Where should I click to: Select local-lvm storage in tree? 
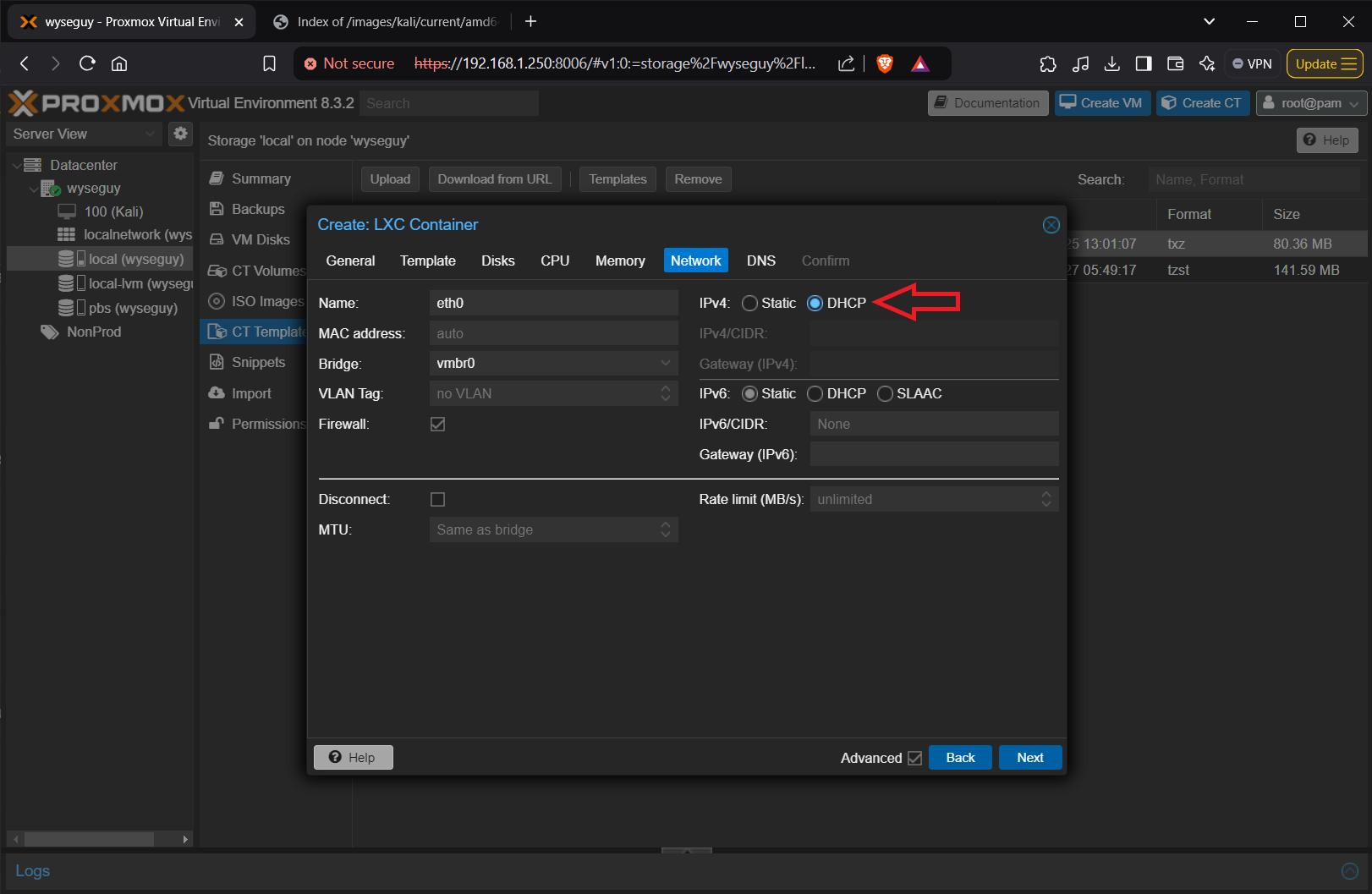click(x=125, y=283)
